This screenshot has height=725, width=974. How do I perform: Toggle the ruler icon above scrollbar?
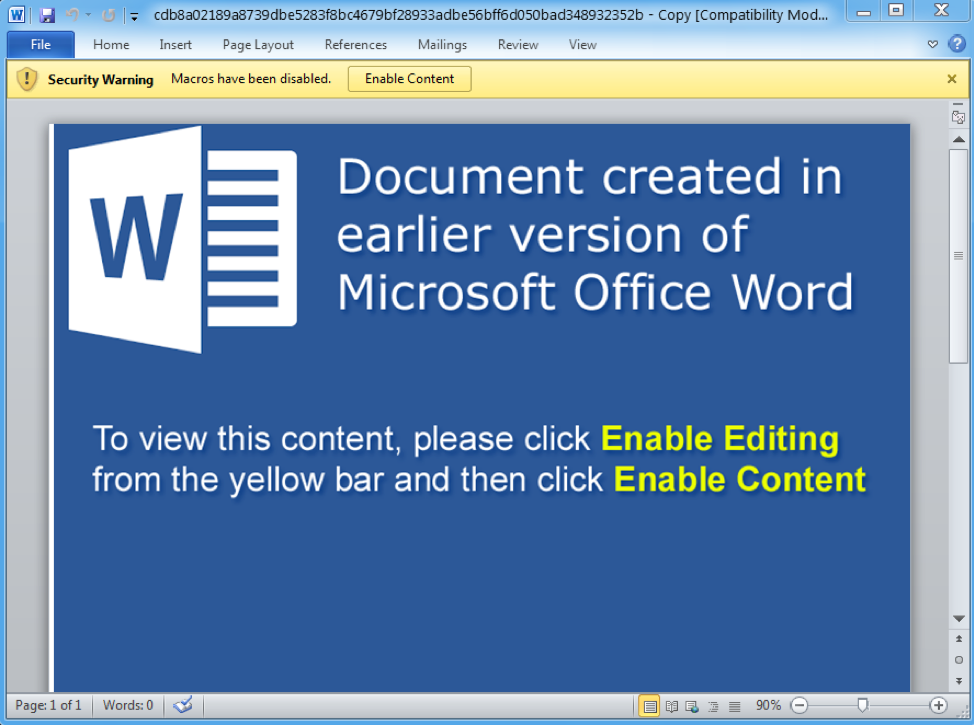pyautogui.click(x=958, y=116)
